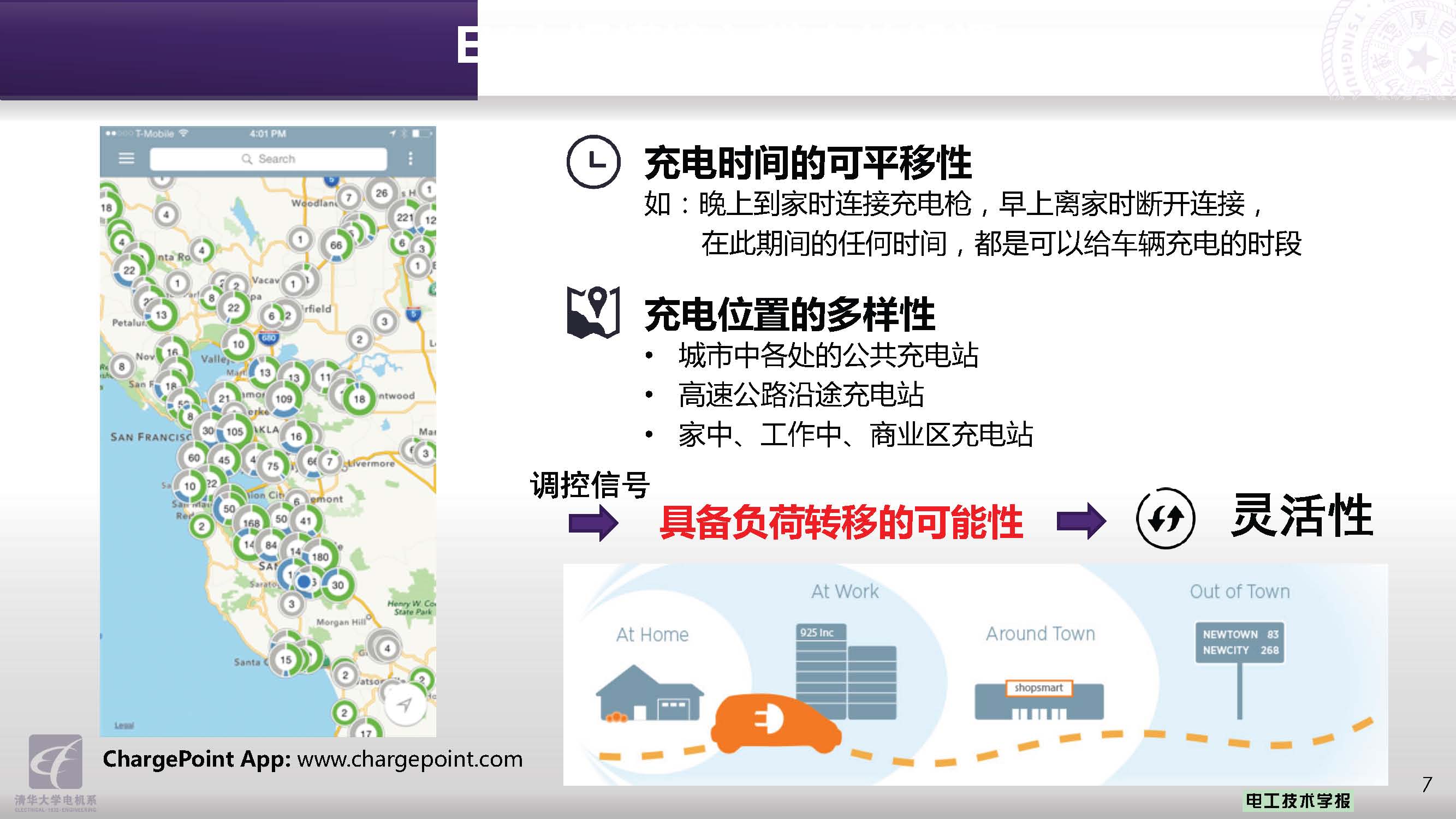
Task: Click the purple arrow pointing to 灵活性
Action: (1081, 521)
